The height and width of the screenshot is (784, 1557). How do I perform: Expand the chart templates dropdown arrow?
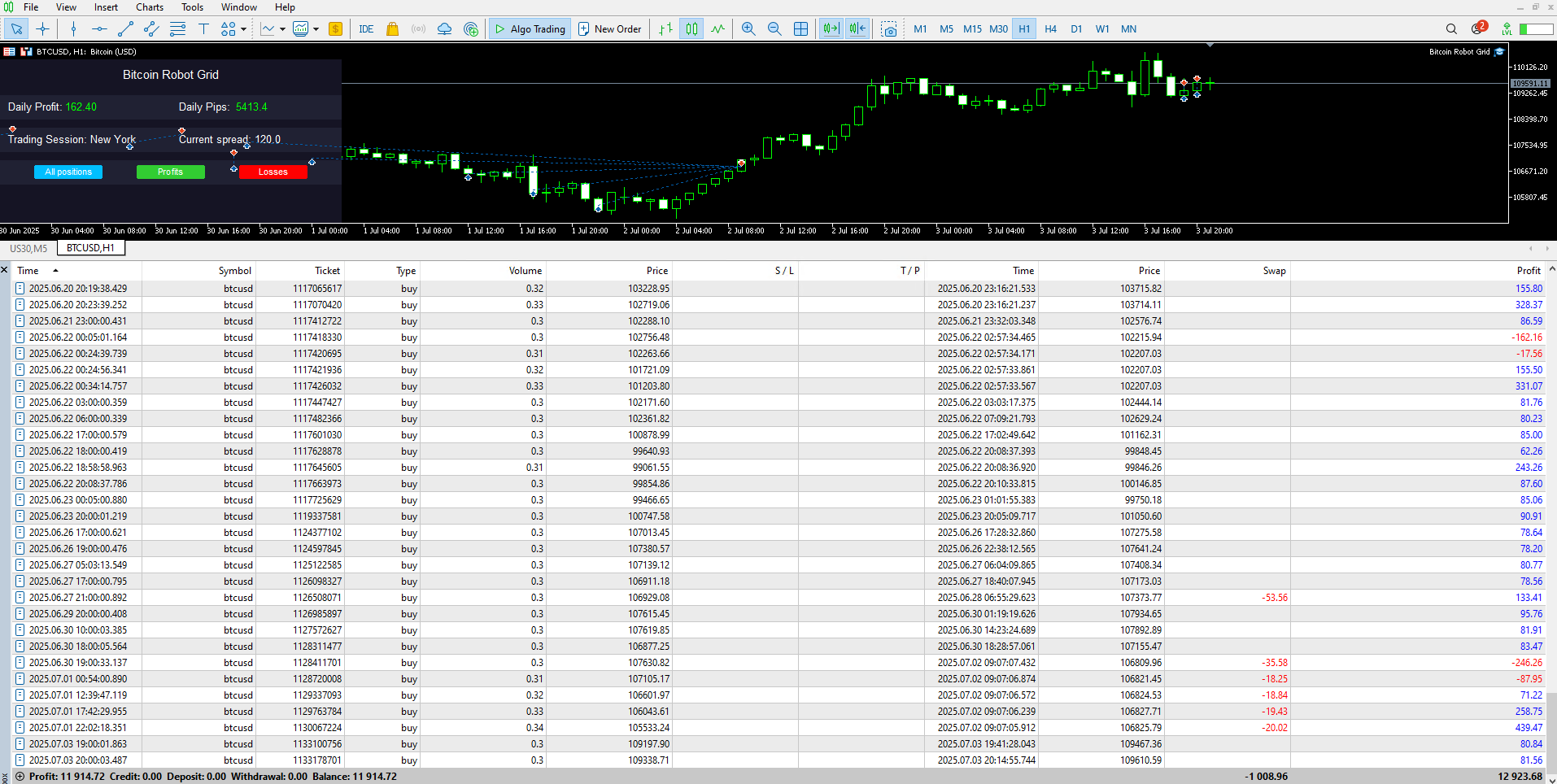316,29
